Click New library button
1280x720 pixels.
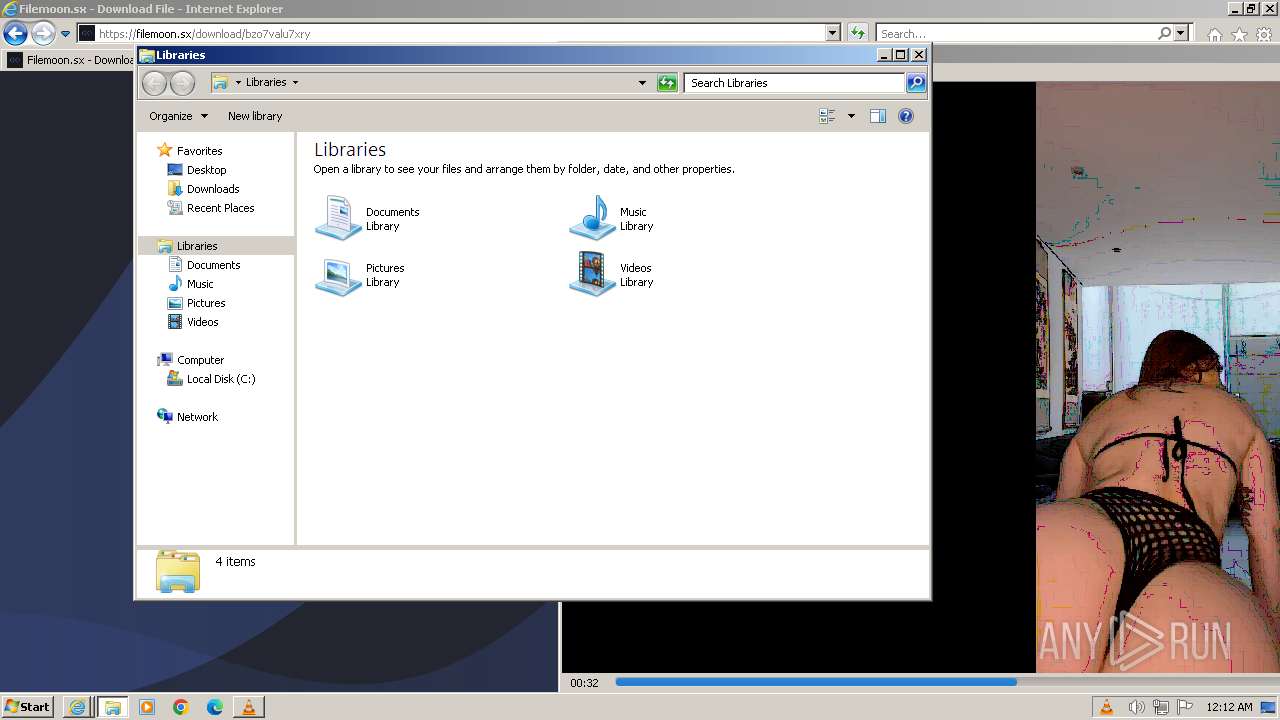[255, 116]
